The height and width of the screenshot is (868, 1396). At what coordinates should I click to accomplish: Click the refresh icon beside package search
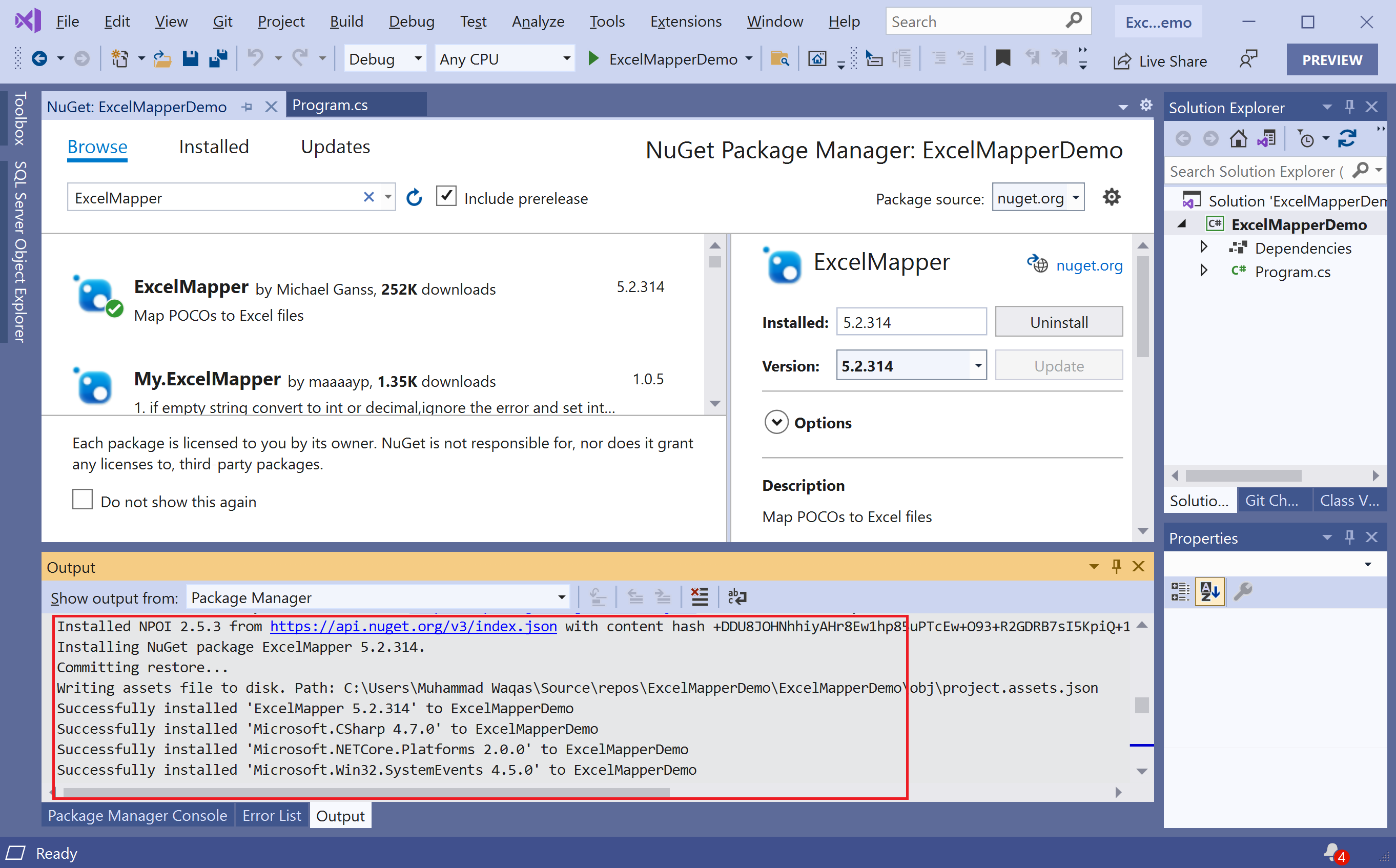pos(414,198)
